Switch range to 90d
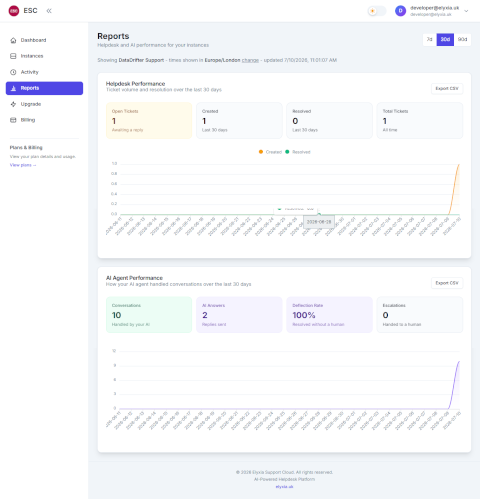 (x=462, y=40)
